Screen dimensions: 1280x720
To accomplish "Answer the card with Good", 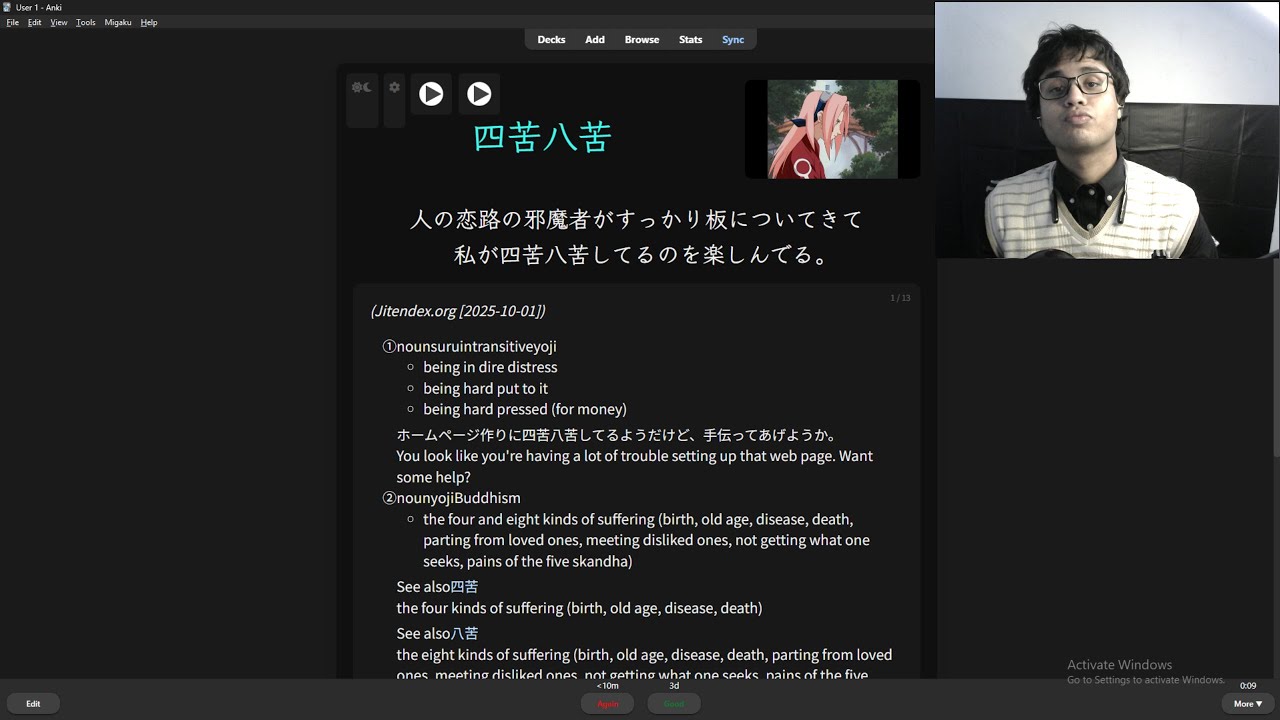I will [674, 704].
